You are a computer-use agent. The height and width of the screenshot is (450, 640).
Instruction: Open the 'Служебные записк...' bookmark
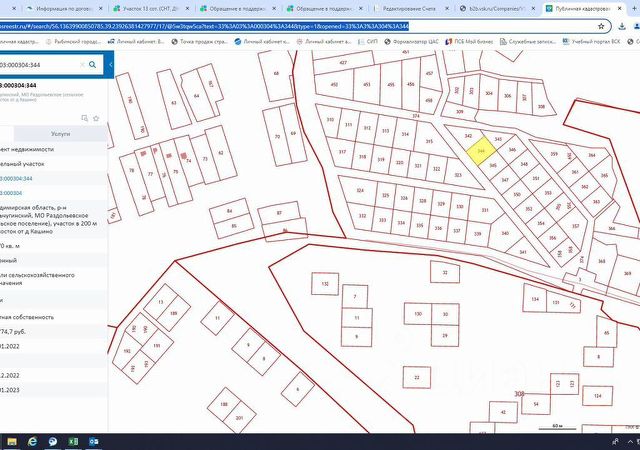pos(528,41)
